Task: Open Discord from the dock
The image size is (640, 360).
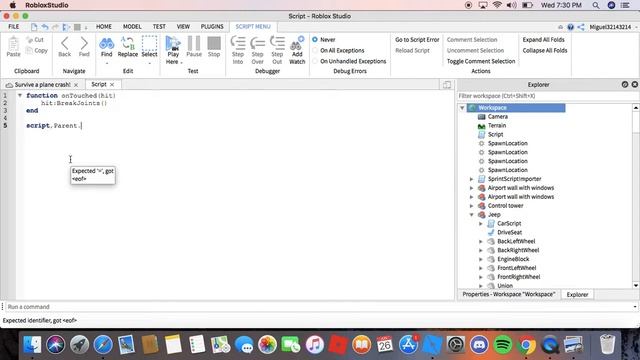Action: [x=480, y=345]
